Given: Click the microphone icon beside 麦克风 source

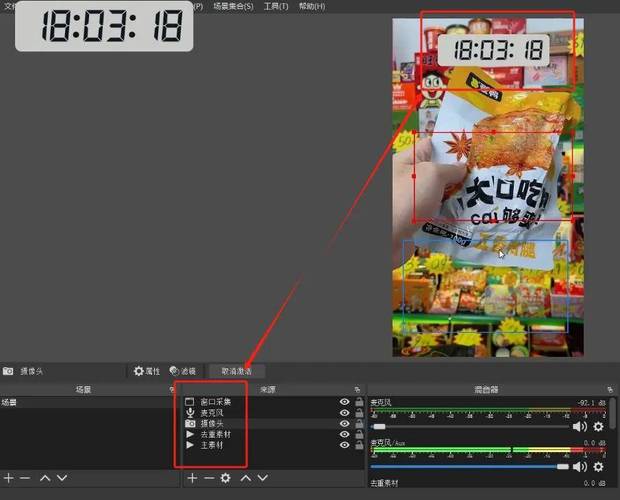Looking at the screenshot, I should click(190, 413).
